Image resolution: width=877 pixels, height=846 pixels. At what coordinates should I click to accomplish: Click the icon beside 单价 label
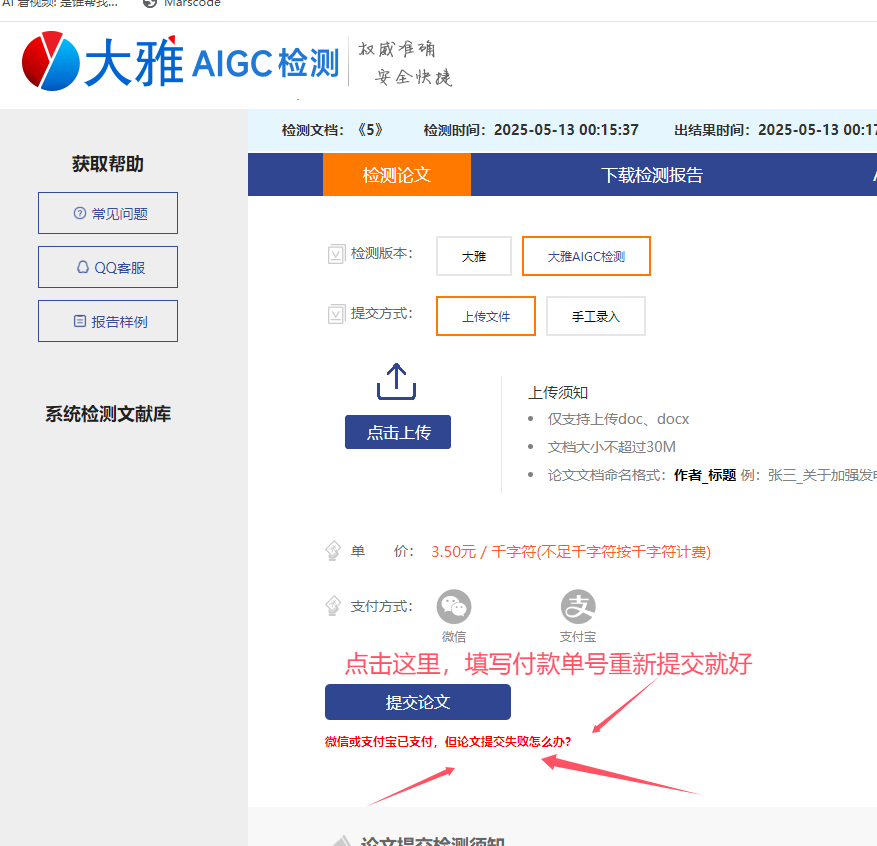pos(333,551)
